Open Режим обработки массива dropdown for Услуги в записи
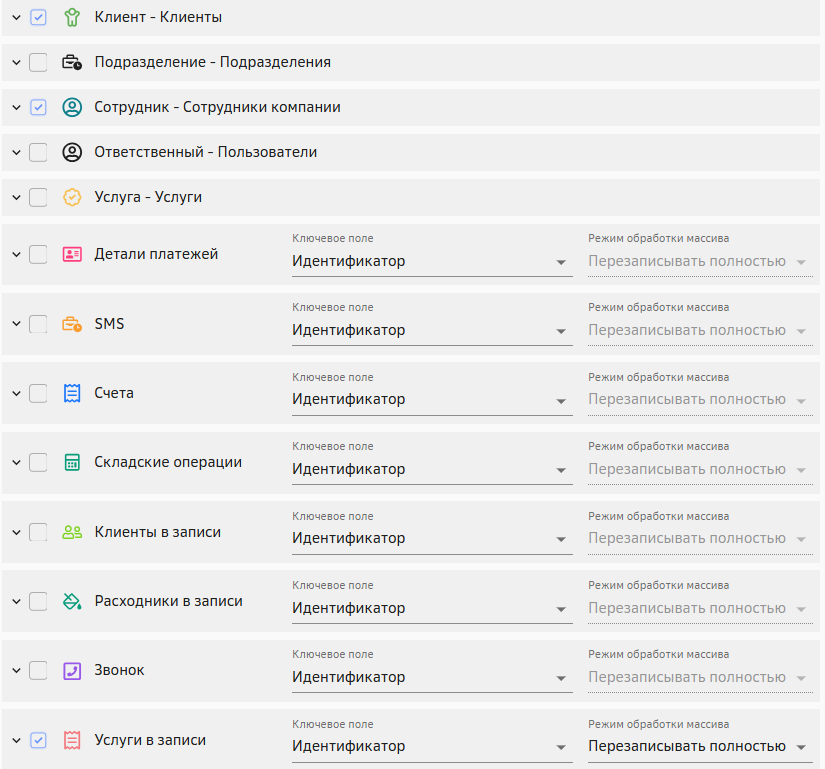Viewport: 825px width, 769px height. (x=700, y=746)
